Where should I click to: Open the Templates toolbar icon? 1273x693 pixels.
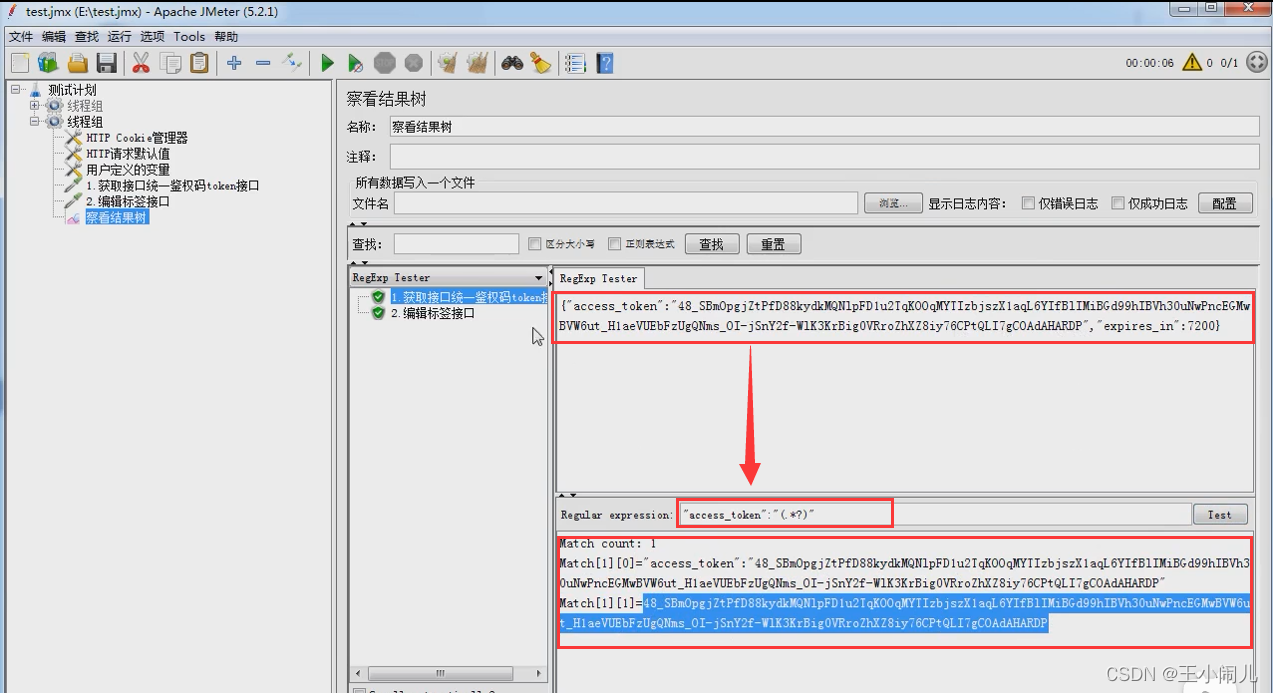pyautogui.click(x=48, y=63)
